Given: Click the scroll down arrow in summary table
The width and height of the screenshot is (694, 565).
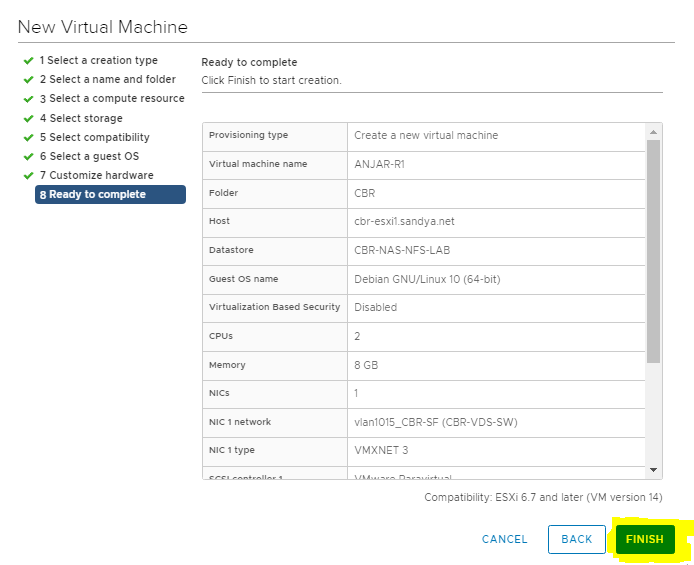Looking at the screenshot, I should (654, 469).
